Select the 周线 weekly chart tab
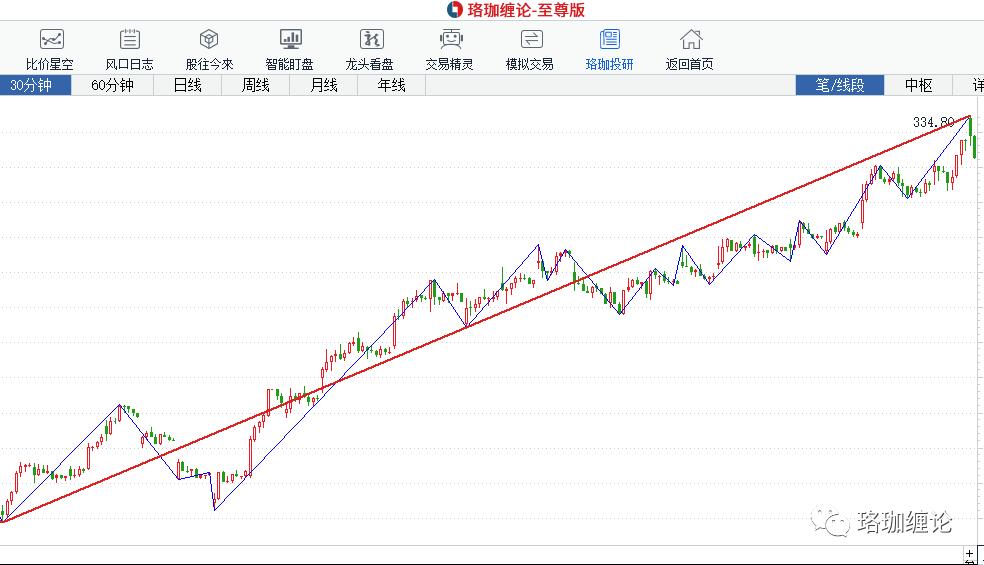Viewport: 984px width, 565px height. [256, 86]
